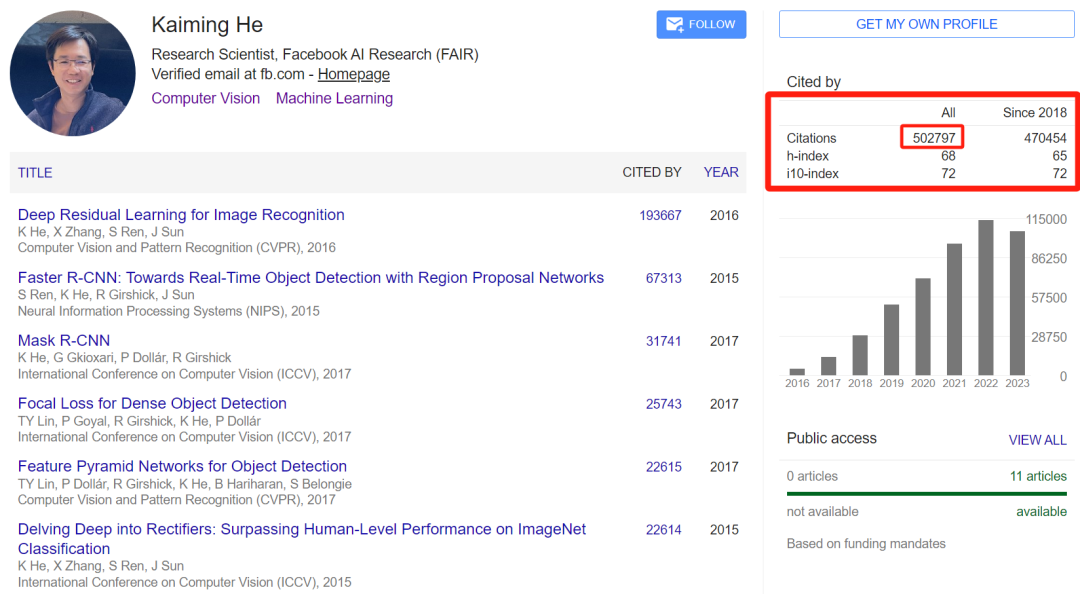Click the Get My Own Profile button
Image resolution: width=1080 pixels, height=594 pixels.
pyautogui.click(x=926, y=24)
